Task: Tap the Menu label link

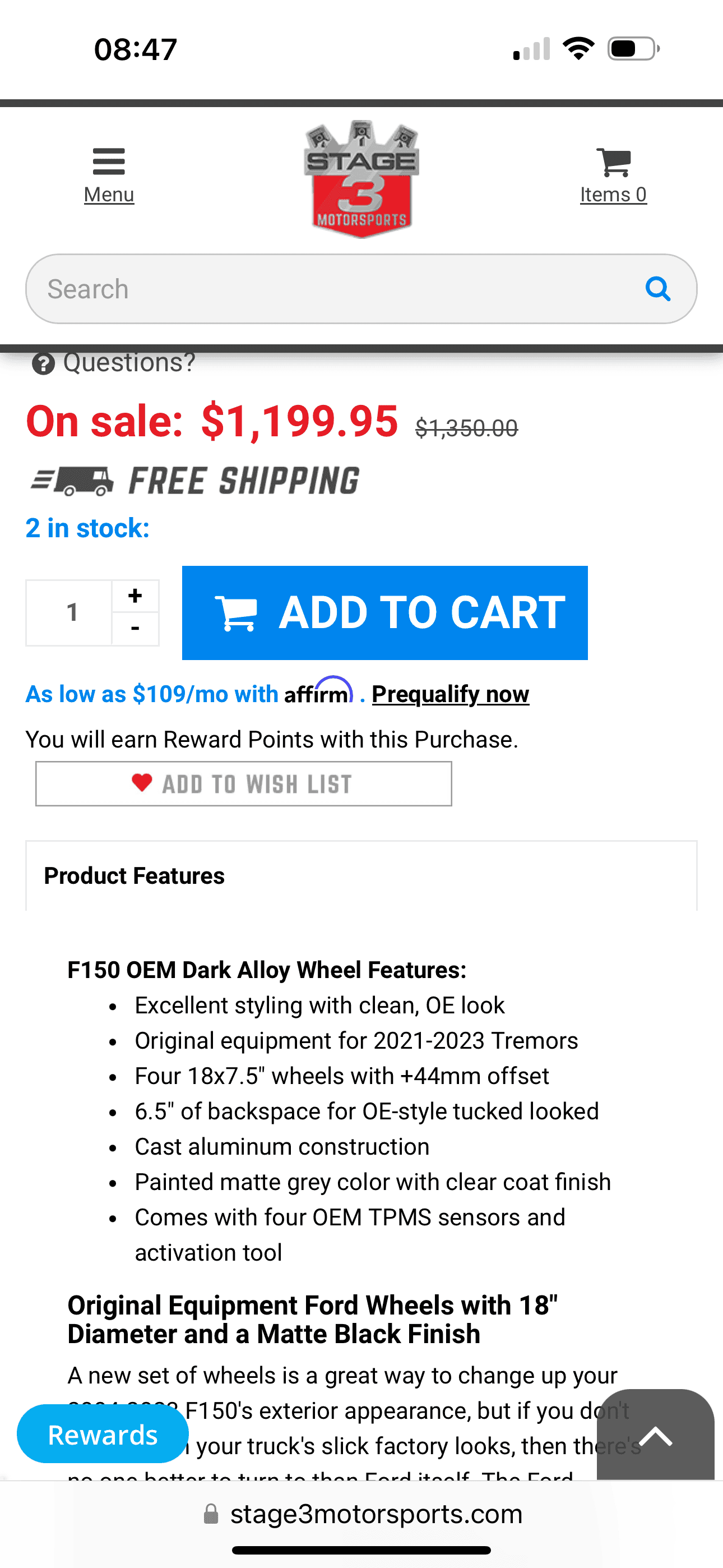Action: pos(109,195)
